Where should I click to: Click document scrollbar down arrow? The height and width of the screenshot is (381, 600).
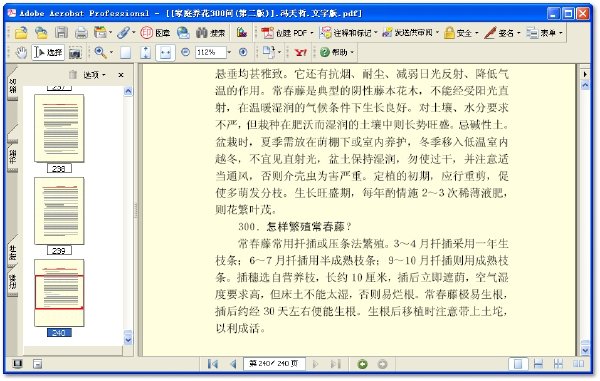pyautogui.click(x=585, y=350)
